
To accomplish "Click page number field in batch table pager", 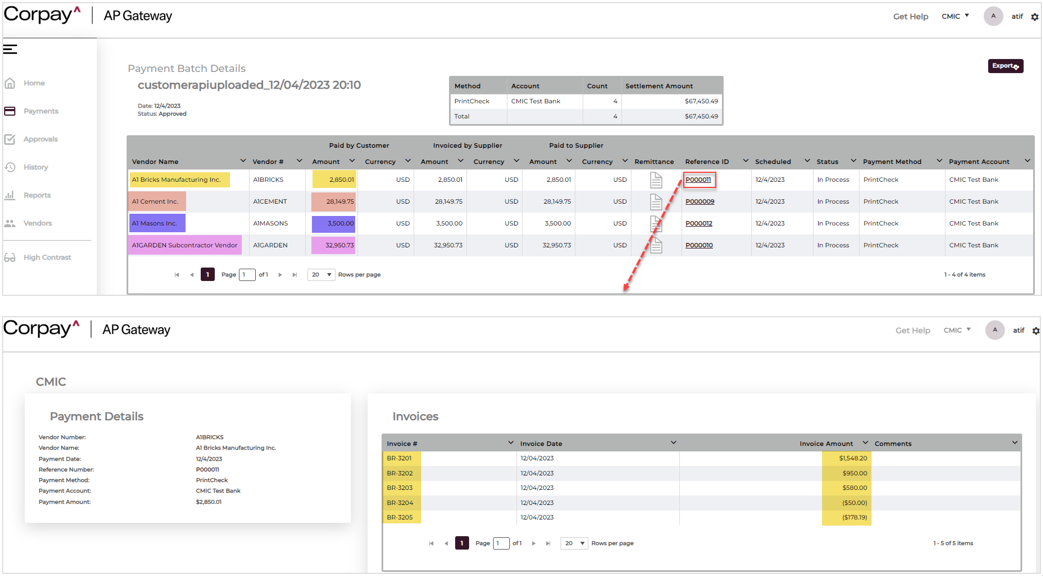I will [x=247, y=275].
